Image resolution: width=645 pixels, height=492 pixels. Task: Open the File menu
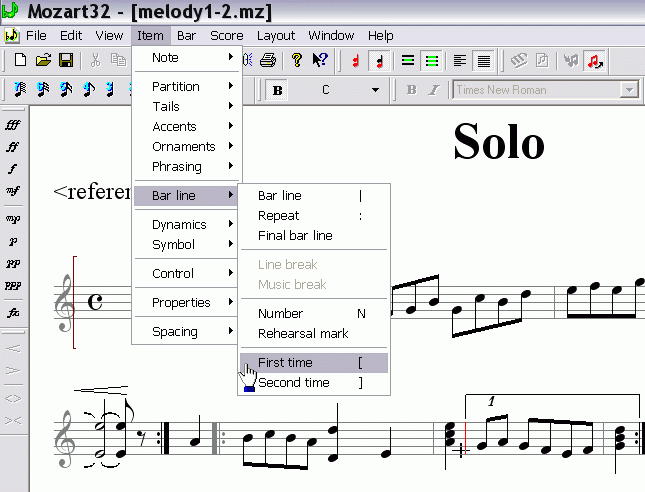point(36,36)
